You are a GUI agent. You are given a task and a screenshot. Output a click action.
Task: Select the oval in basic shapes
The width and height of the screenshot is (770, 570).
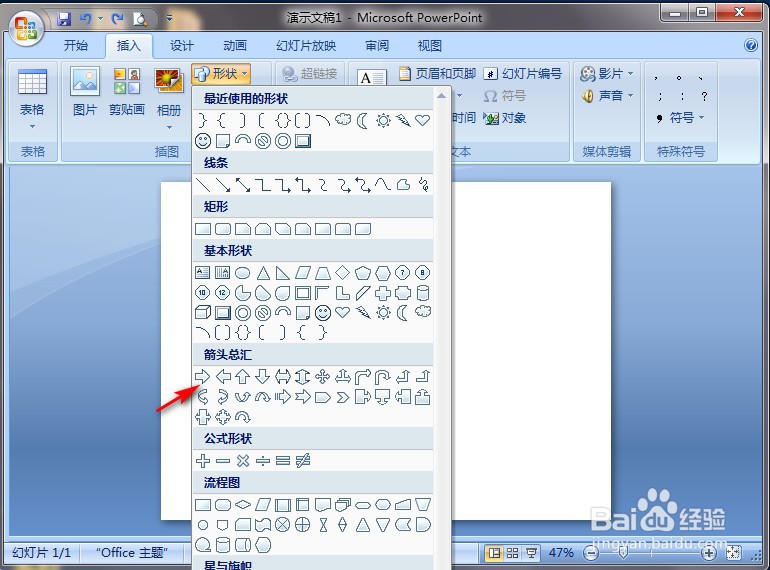point(243,273)
